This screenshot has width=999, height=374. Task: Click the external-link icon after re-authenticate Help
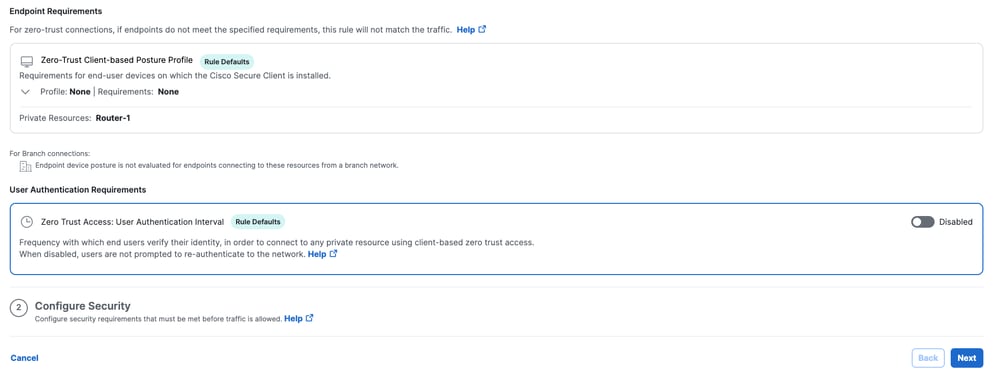(x=333, y=254)
